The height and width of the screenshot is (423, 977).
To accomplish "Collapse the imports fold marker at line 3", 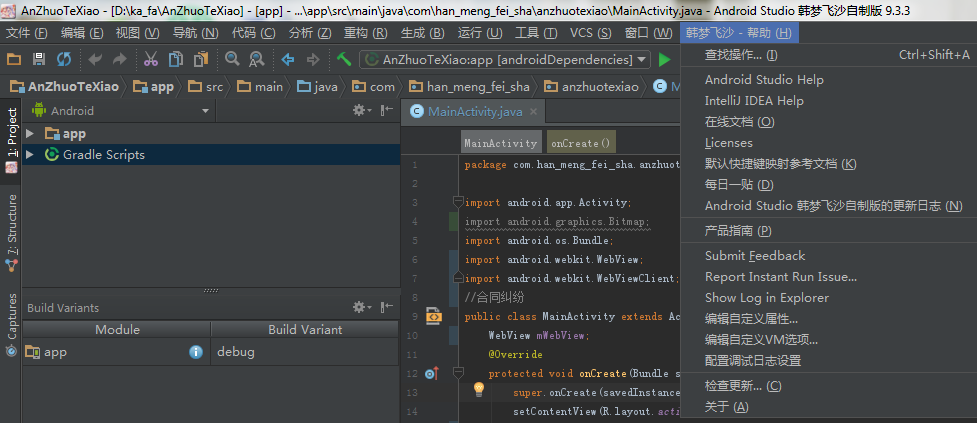I will 458,202.
